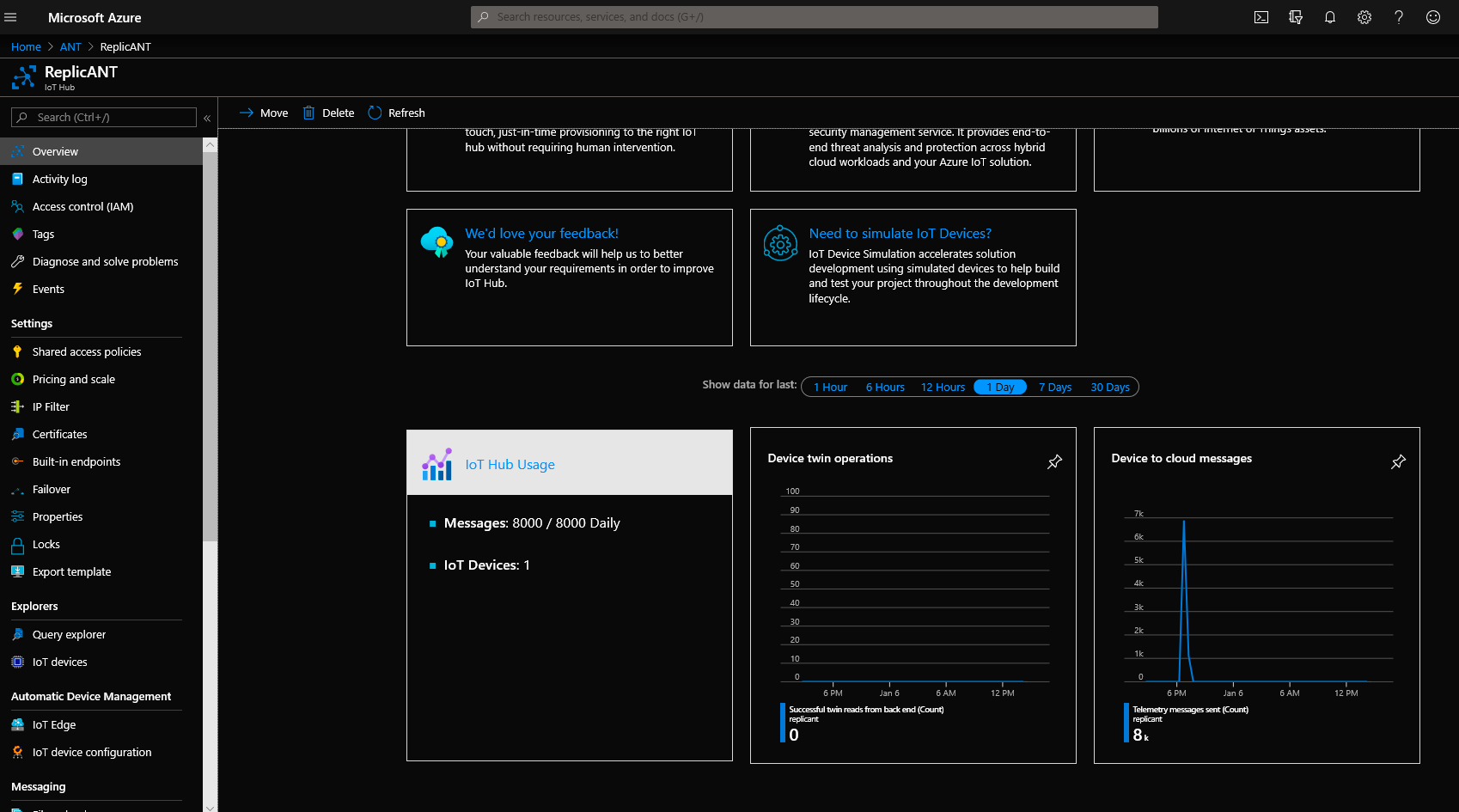Click the device simulation gear icon
1459x812 pixels.
coord(780,244)
